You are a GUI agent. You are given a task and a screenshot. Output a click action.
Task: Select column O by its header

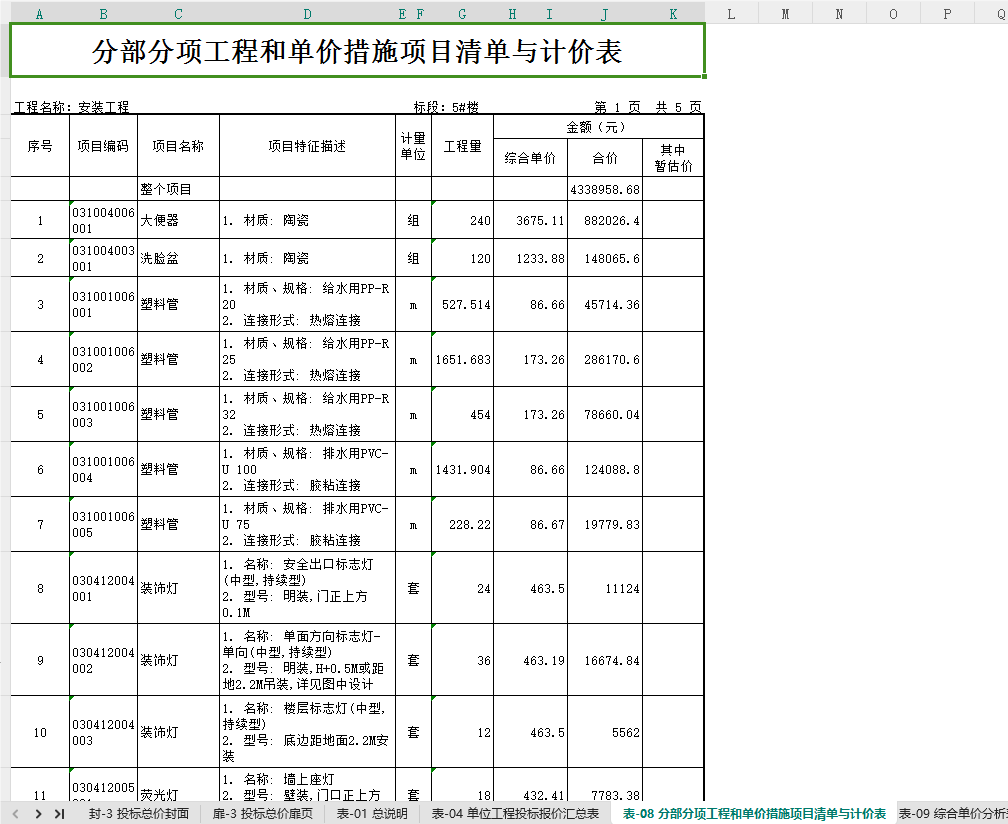click(894, 14)
